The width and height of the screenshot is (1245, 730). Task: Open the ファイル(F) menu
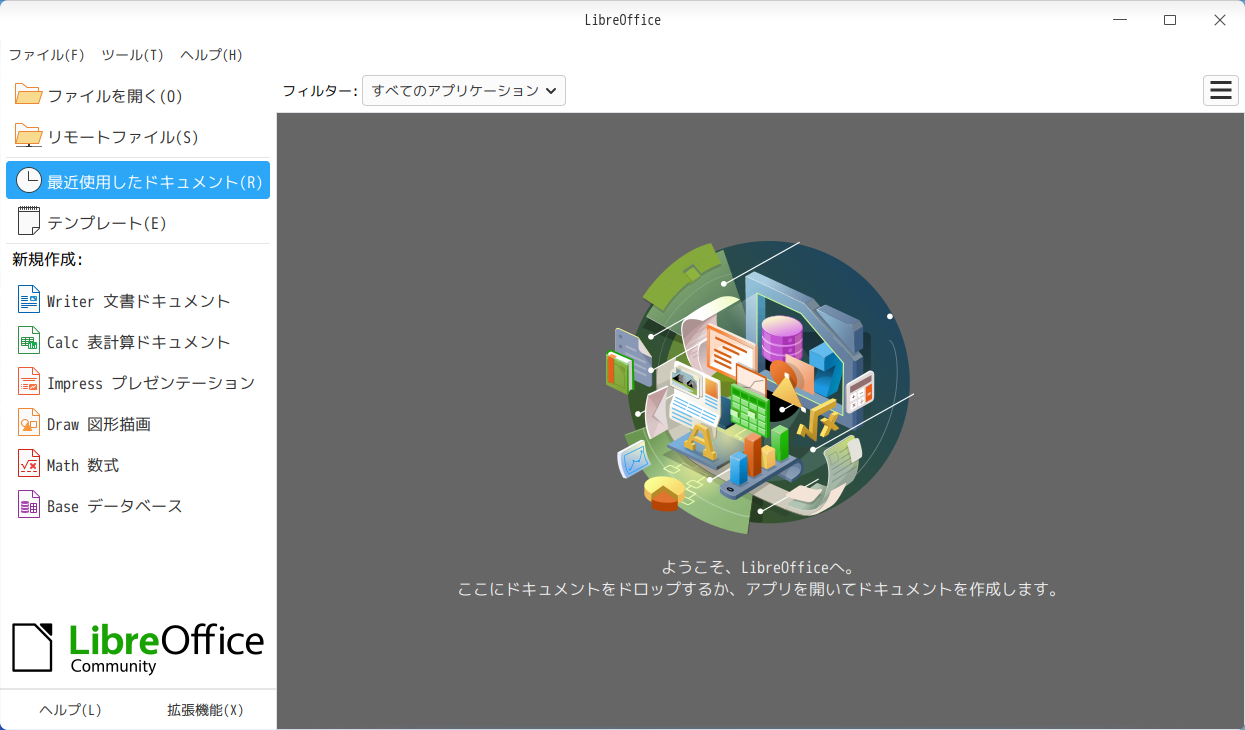coord(46,55)
